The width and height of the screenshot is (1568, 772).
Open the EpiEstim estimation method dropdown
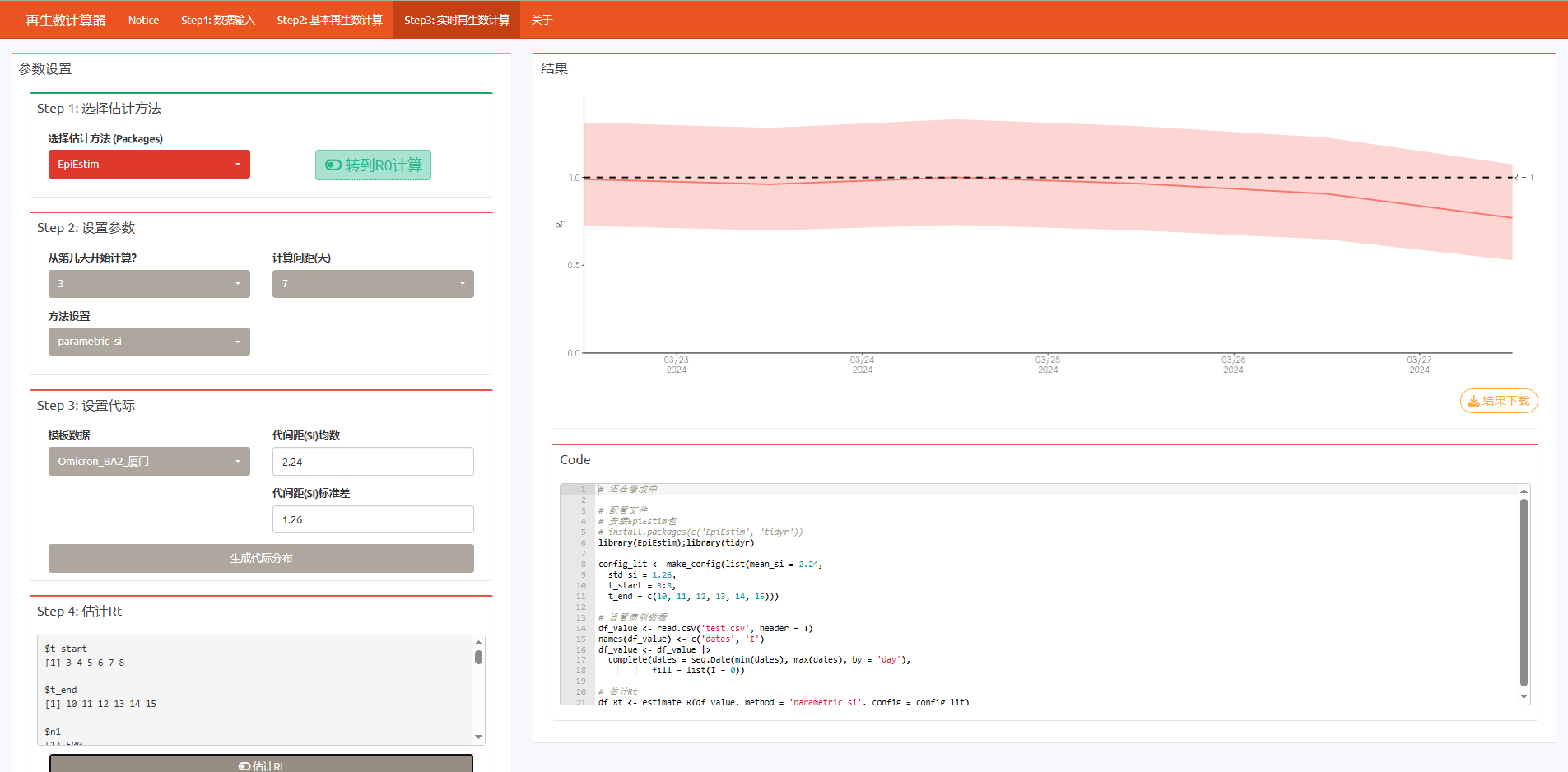click(149, 165)
